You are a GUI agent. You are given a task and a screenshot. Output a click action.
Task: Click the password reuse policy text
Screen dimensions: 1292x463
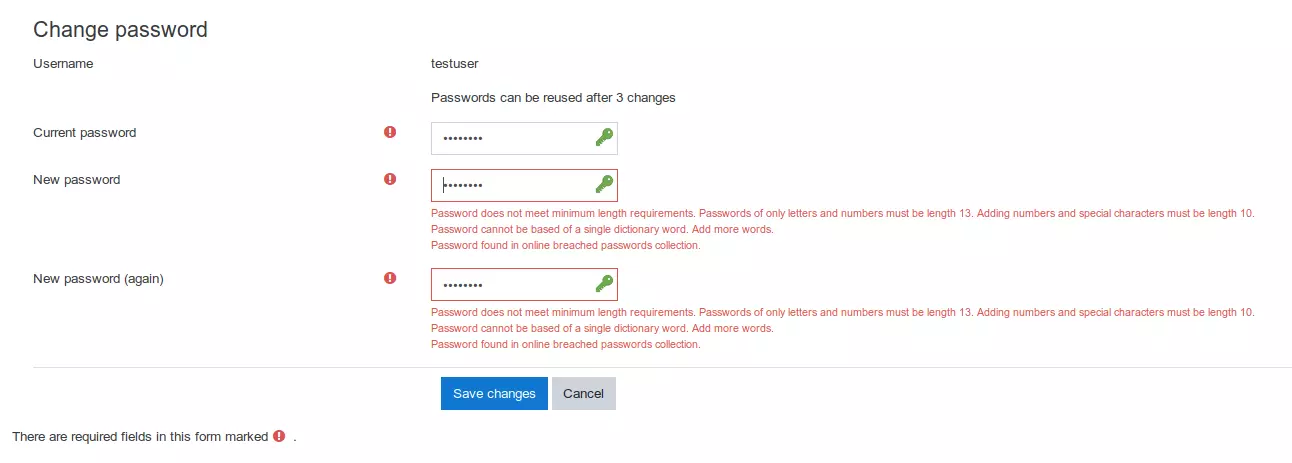[x=553, y=98]
